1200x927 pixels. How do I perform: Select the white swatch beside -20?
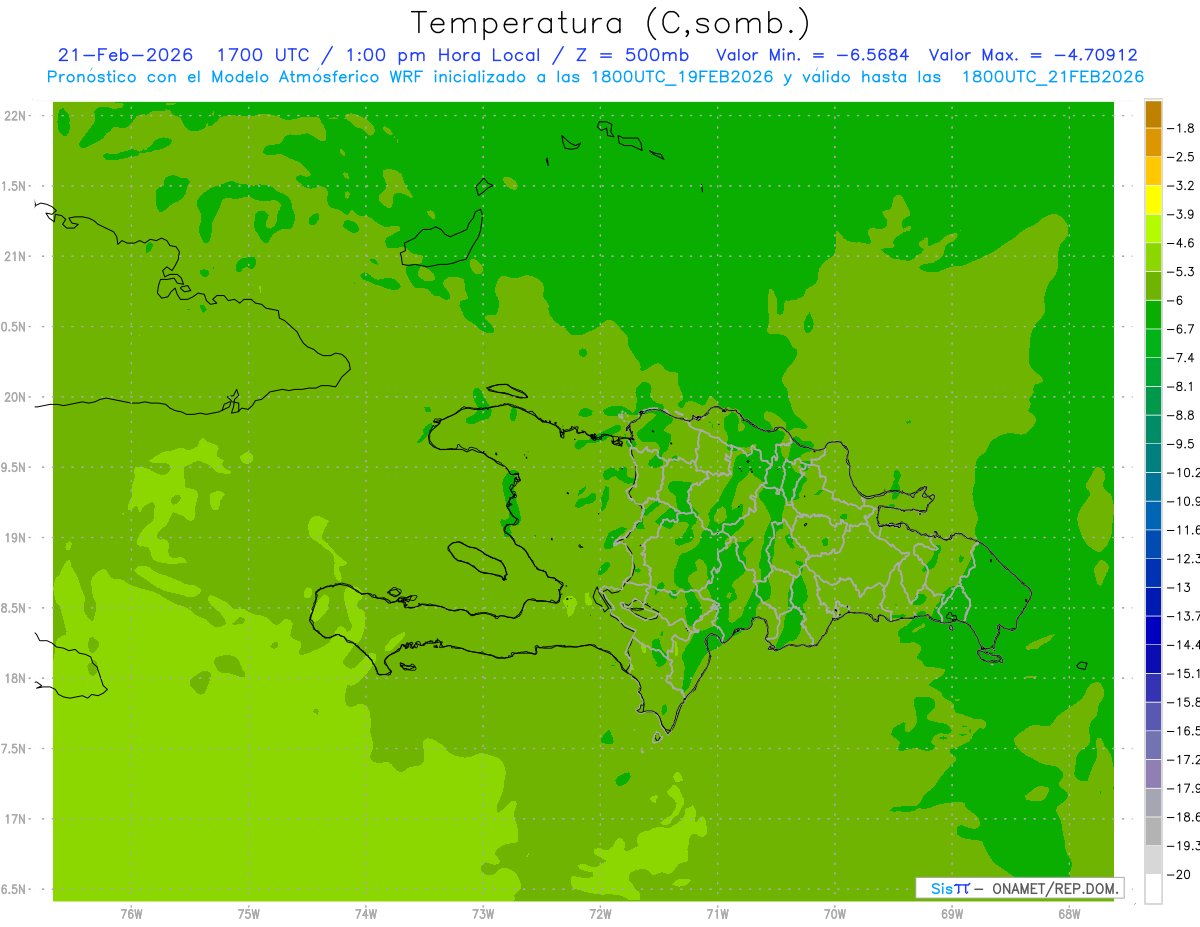coord(1153,888)
